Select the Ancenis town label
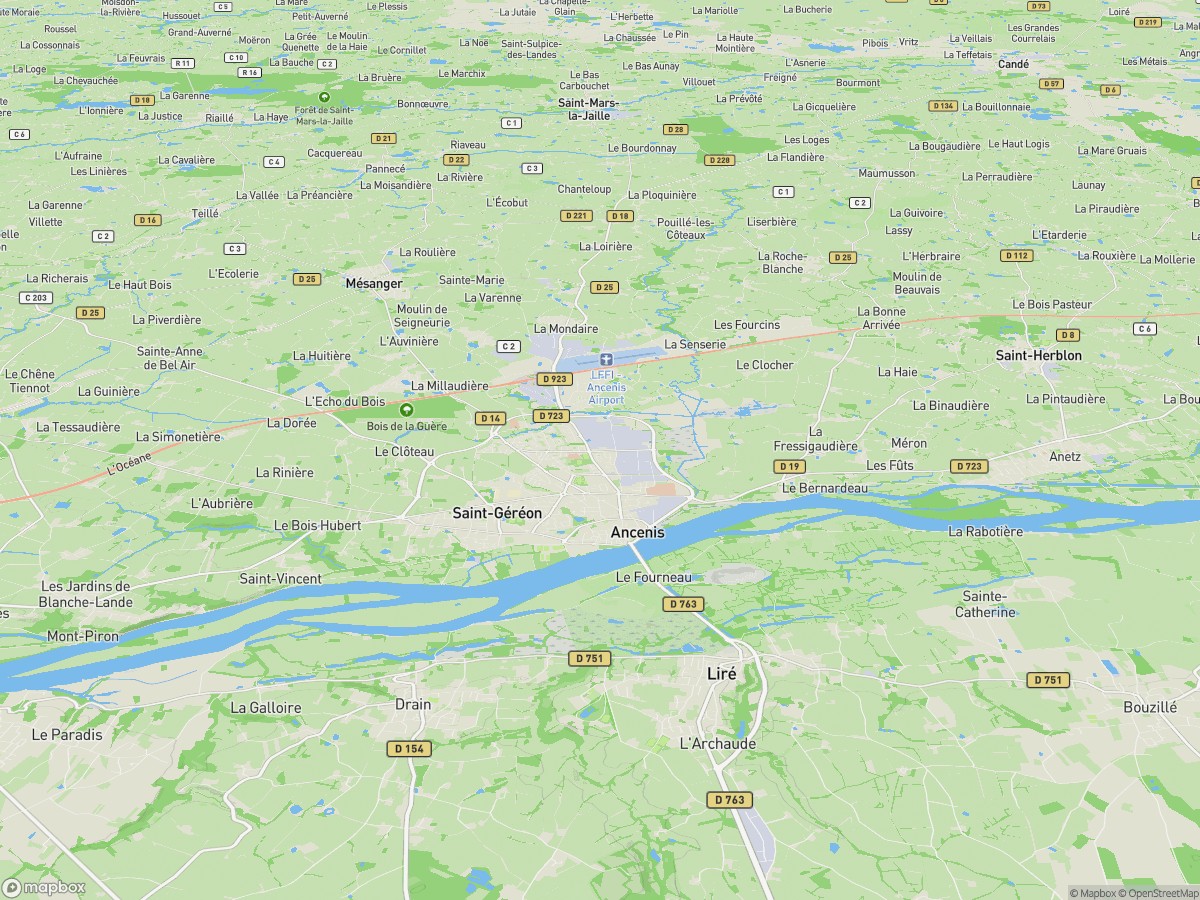Image resolution: width=1200 pixels, height=900 pixels. [x=638, y=533]
